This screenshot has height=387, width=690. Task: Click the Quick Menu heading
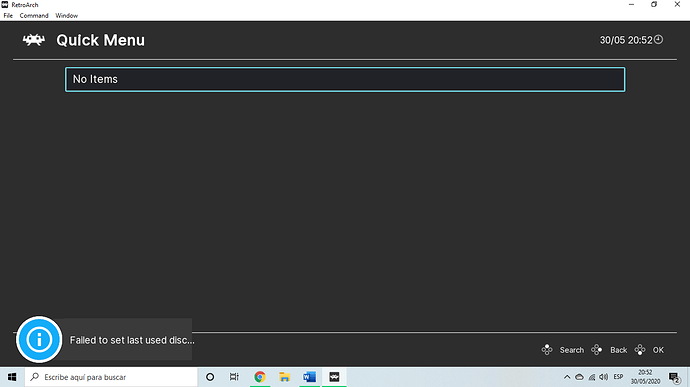100,40
